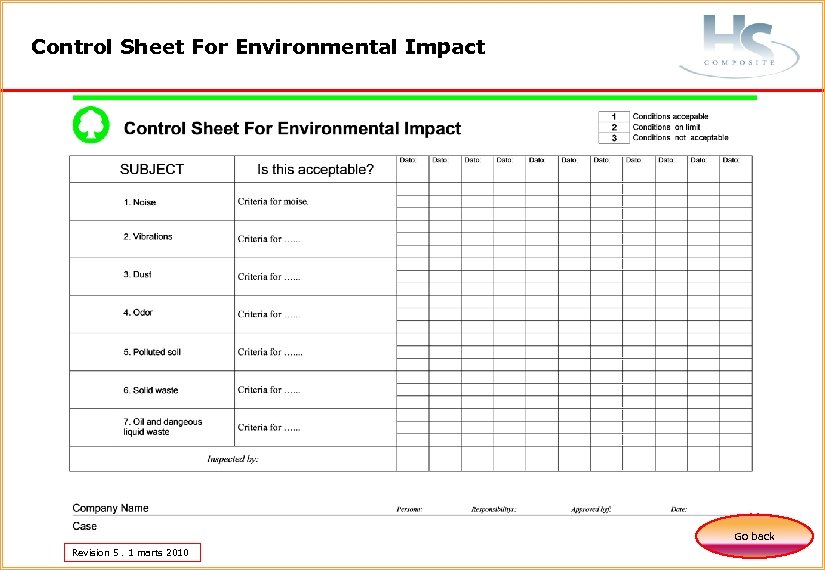Click '7. Oil and dangerous liquid waste' label
Screen dimensions: 825x570
pos(163,427)
